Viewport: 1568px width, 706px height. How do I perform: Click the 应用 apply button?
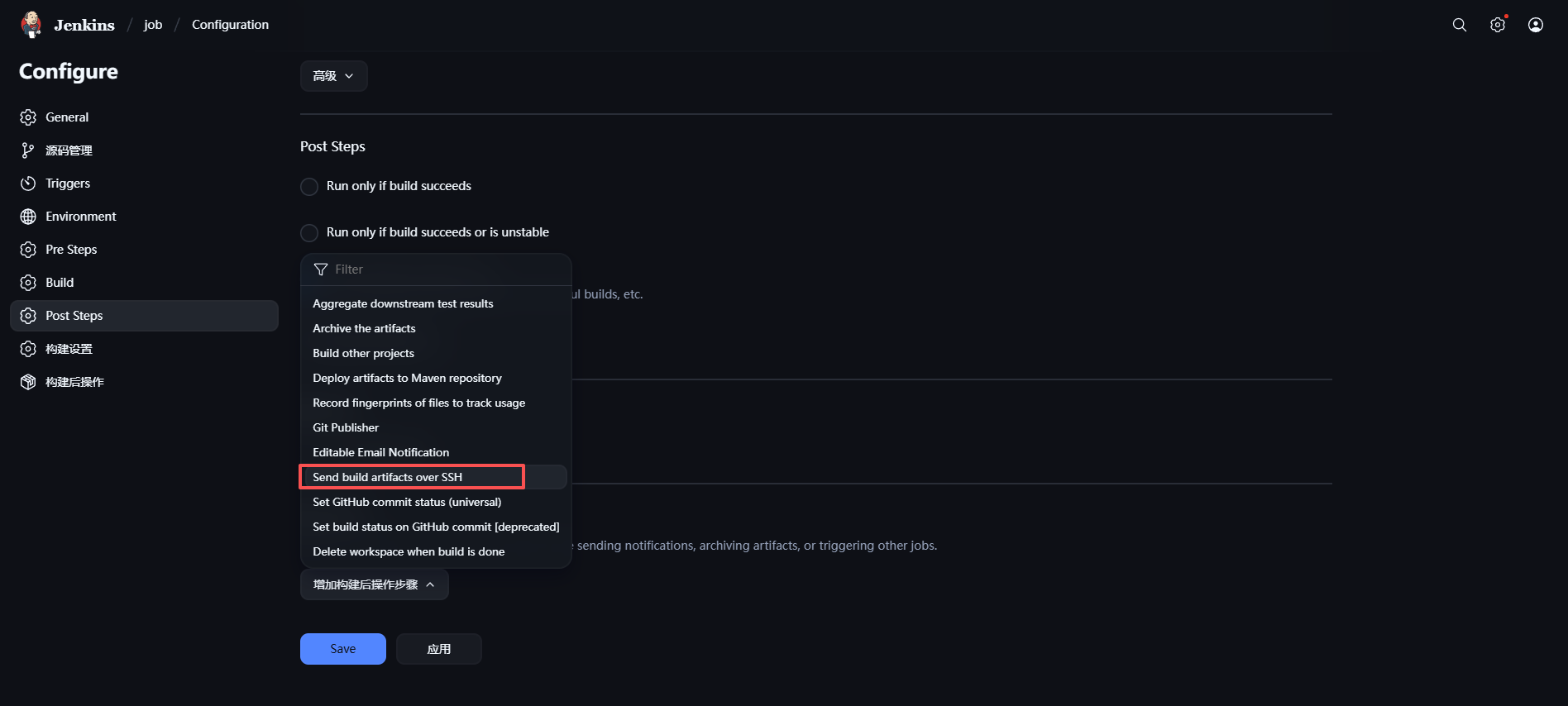tap(438, 649)
